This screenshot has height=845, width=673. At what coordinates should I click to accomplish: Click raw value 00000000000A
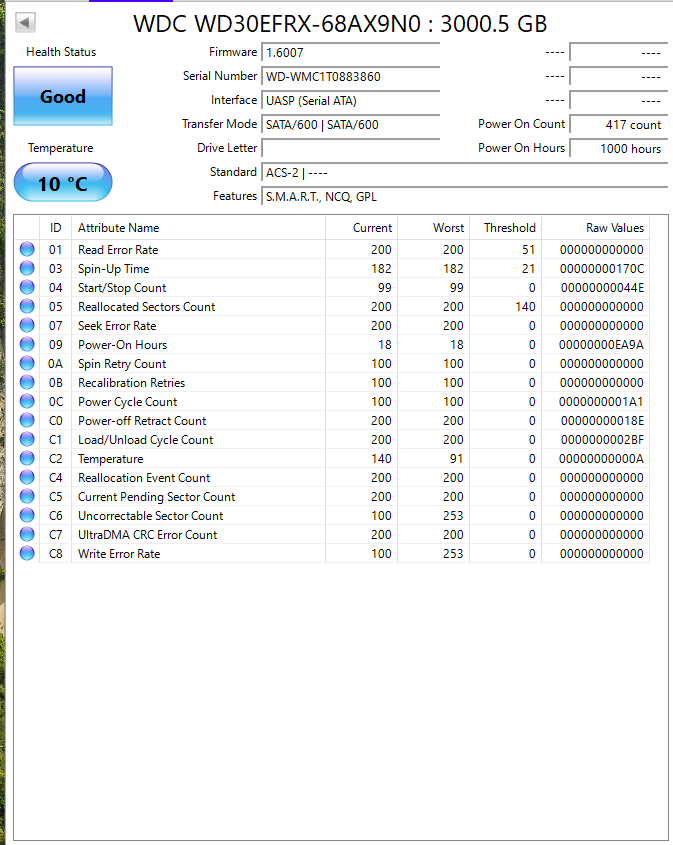pyautogui.click(x=601, y=459)
